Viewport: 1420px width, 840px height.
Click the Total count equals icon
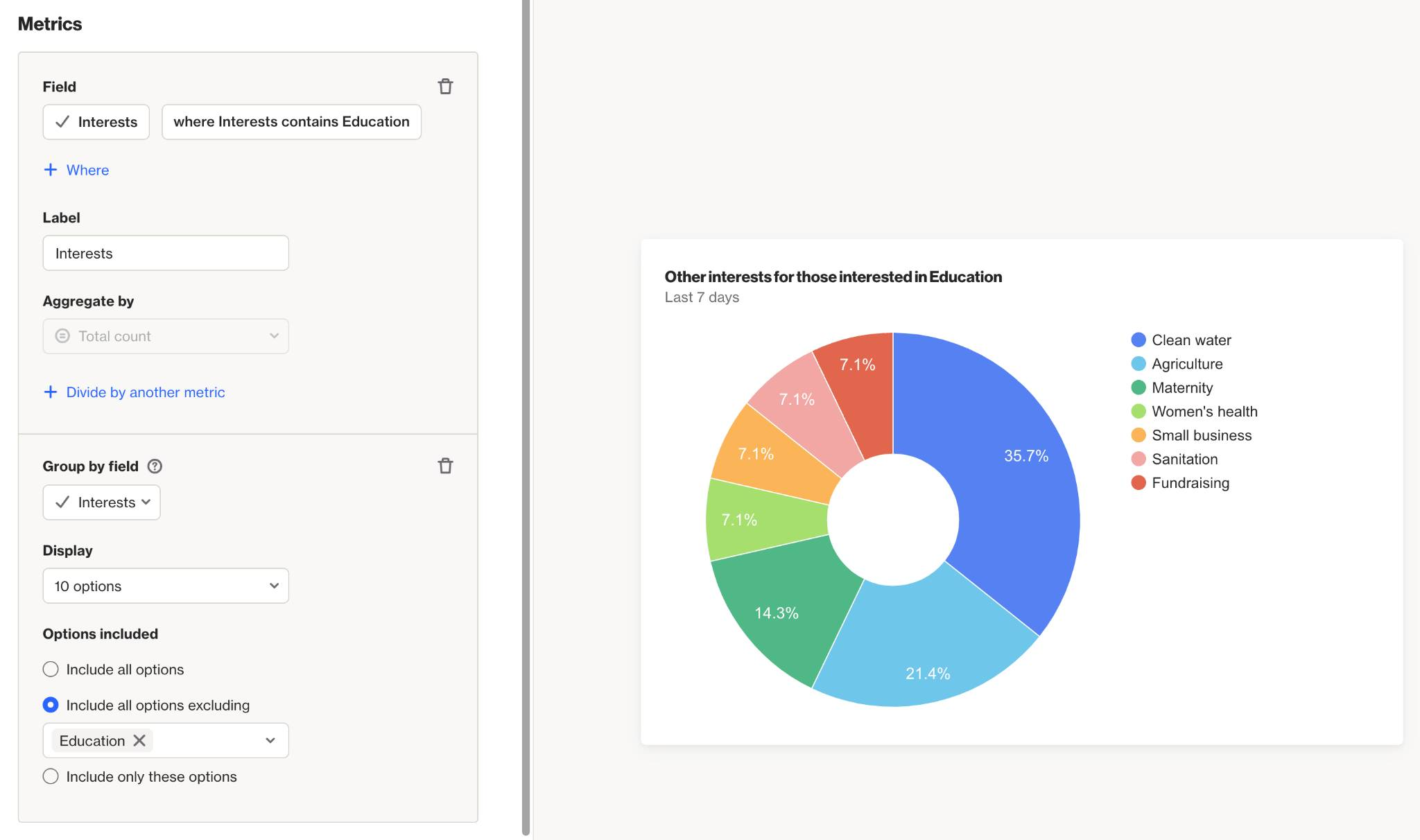(x=62, y=336)
